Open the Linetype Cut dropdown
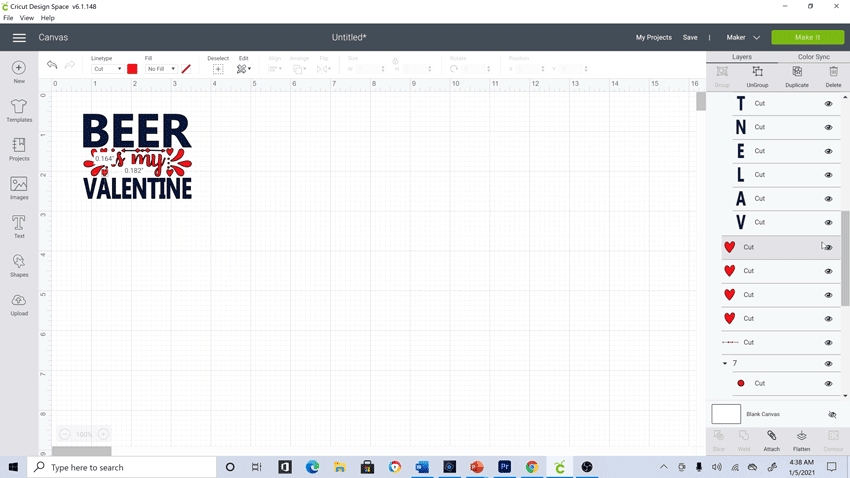Viewport: 850px width, 478px height. pos(107,69)
